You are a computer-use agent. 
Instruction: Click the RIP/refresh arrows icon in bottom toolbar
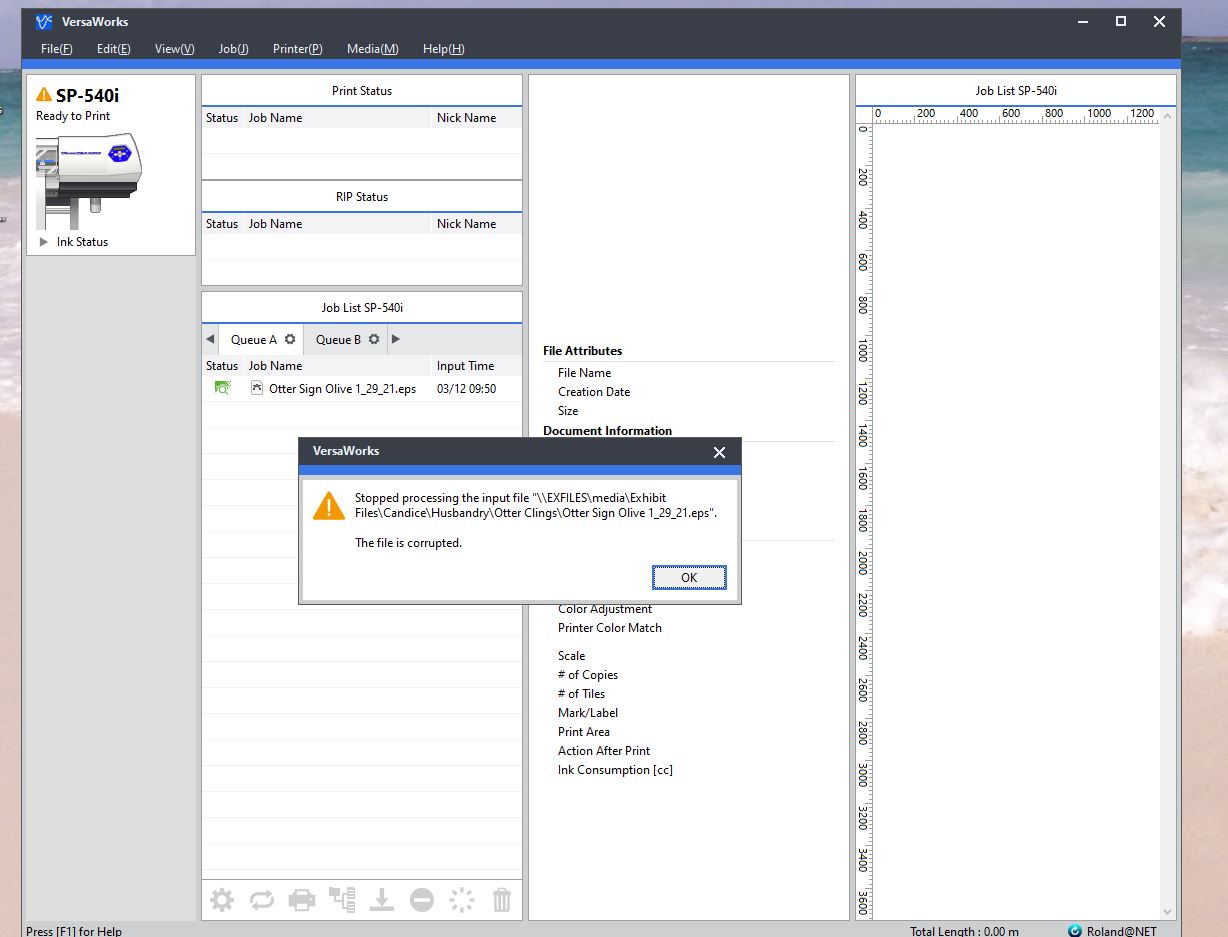[x=262, y=900]
